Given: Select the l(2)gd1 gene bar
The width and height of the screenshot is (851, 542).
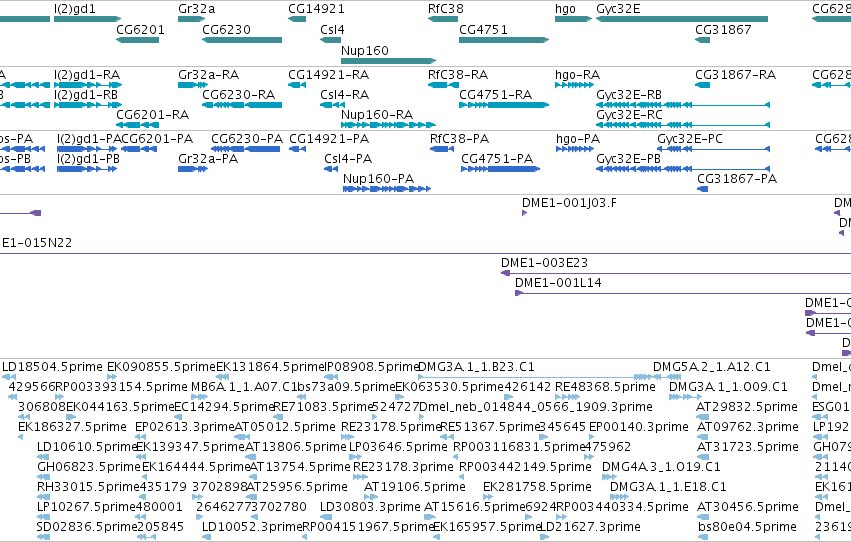Looking at the screenshot, I should point(87,19).
